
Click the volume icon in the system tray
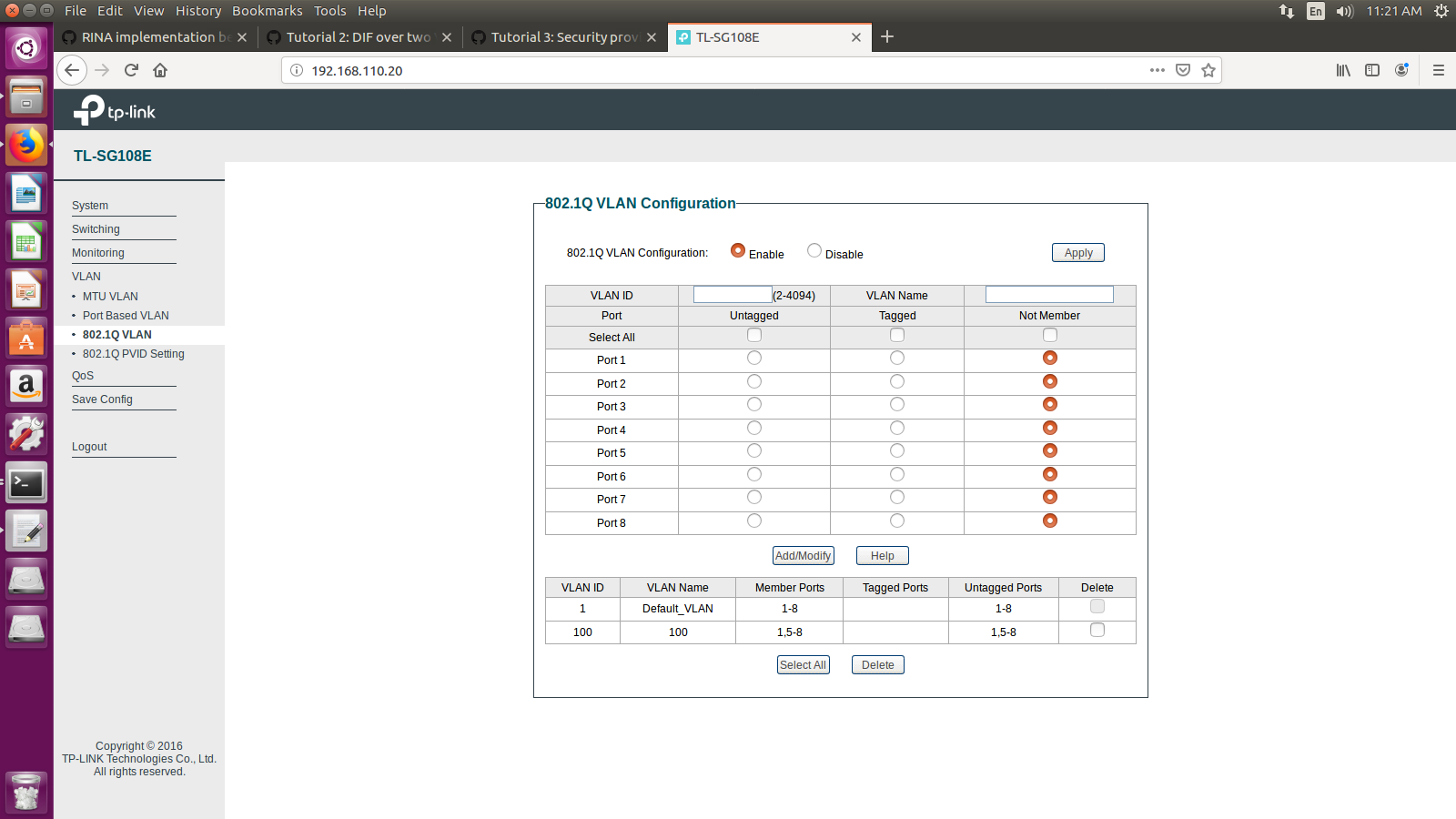1344,11
